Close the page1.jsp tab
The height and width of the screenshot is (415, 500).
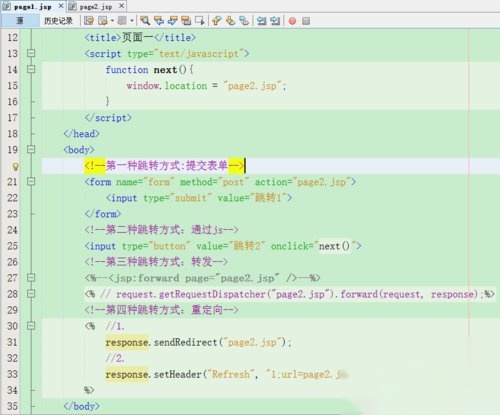click(x=61, y=6)
